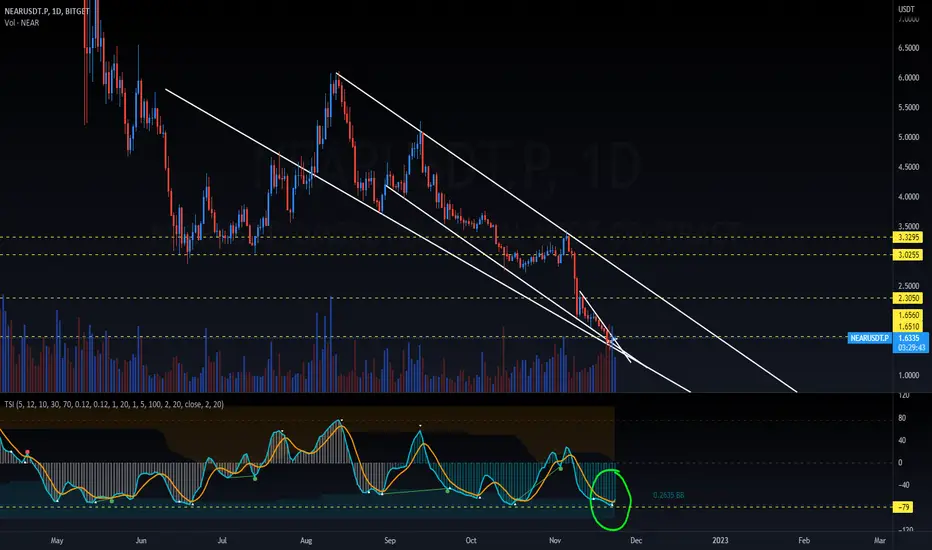Click the 1.0000 price axis label
The height and width of the screenshot is (550, 932).
908,375
